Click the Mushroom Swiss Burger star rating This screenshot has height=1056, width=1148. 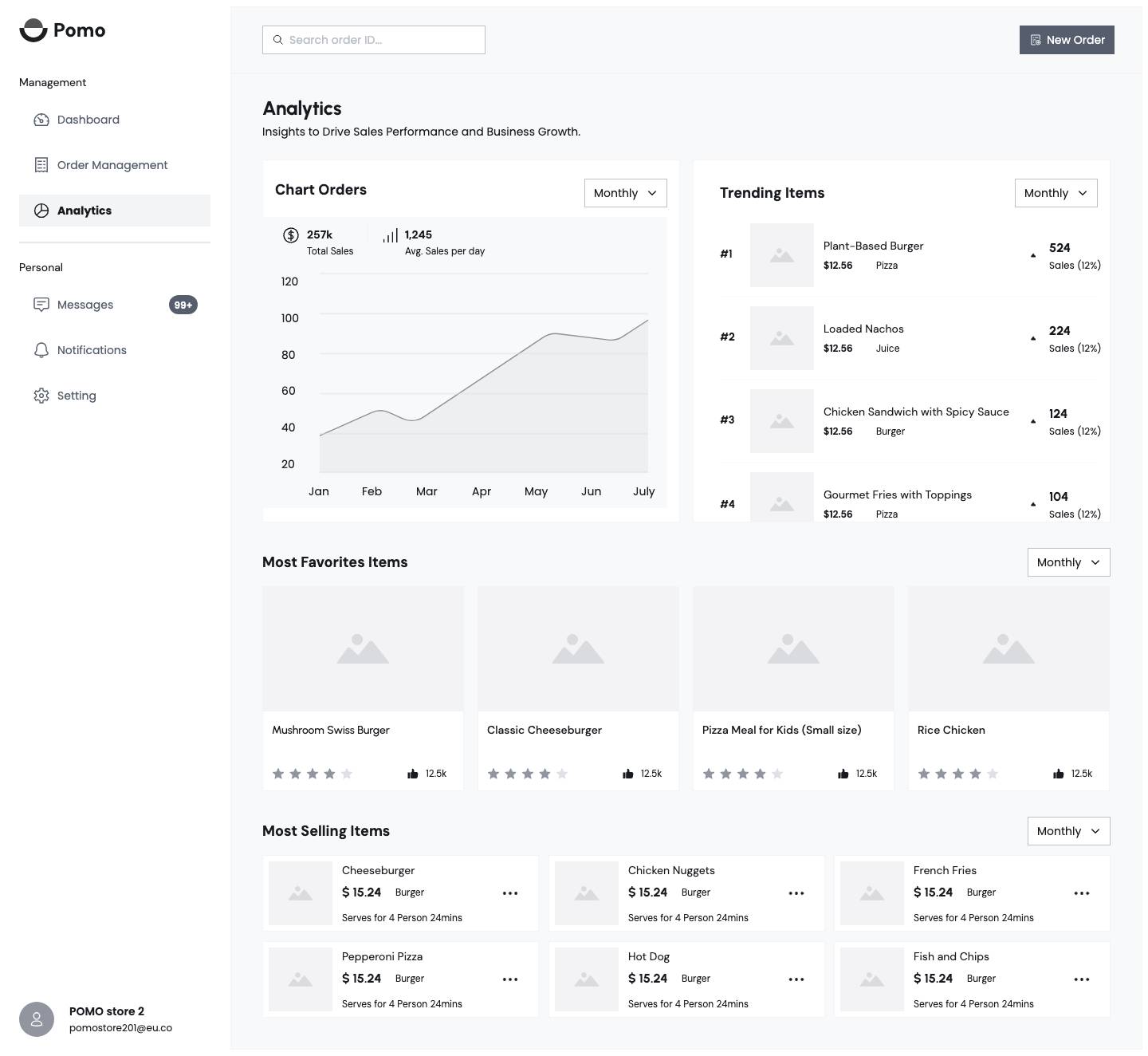tap(313, 774)
